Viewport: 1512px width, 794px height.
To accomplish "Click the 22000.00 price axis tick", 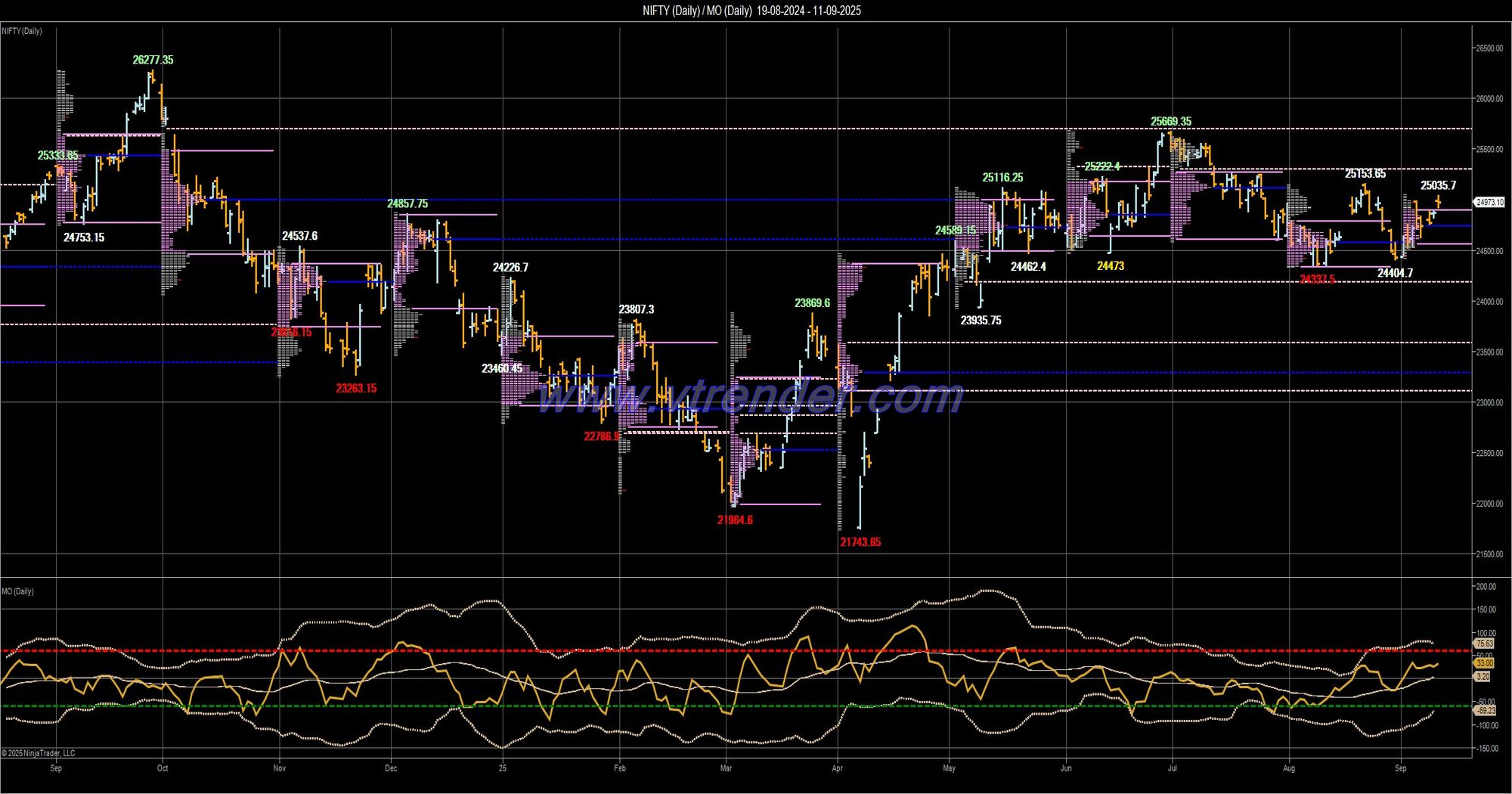I will [1490, 504].
